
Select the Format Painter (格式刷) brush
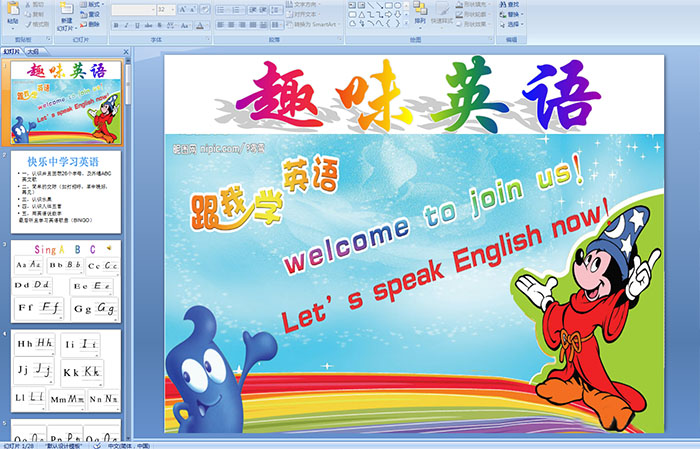coord(28,24)
